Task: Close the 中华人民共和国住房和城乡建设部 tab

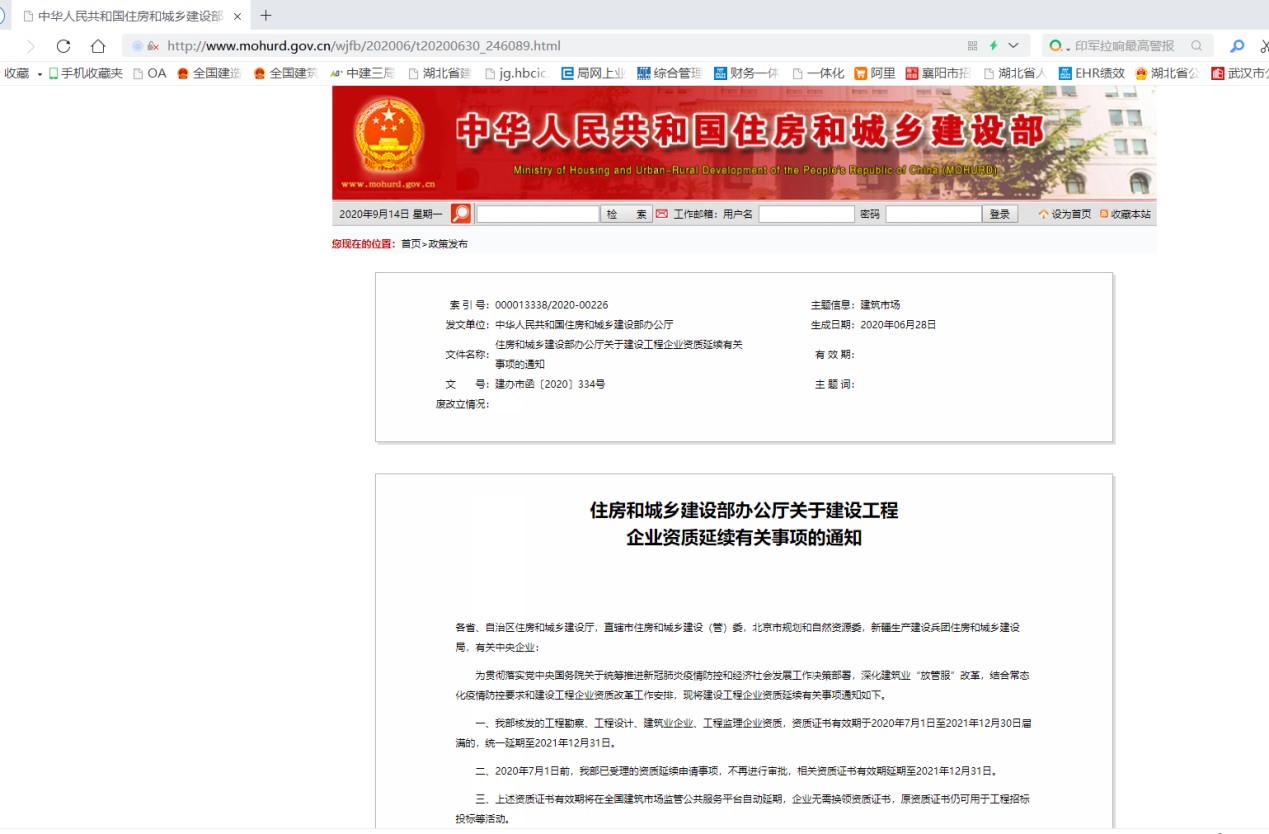Action: [x=238, y=16]
